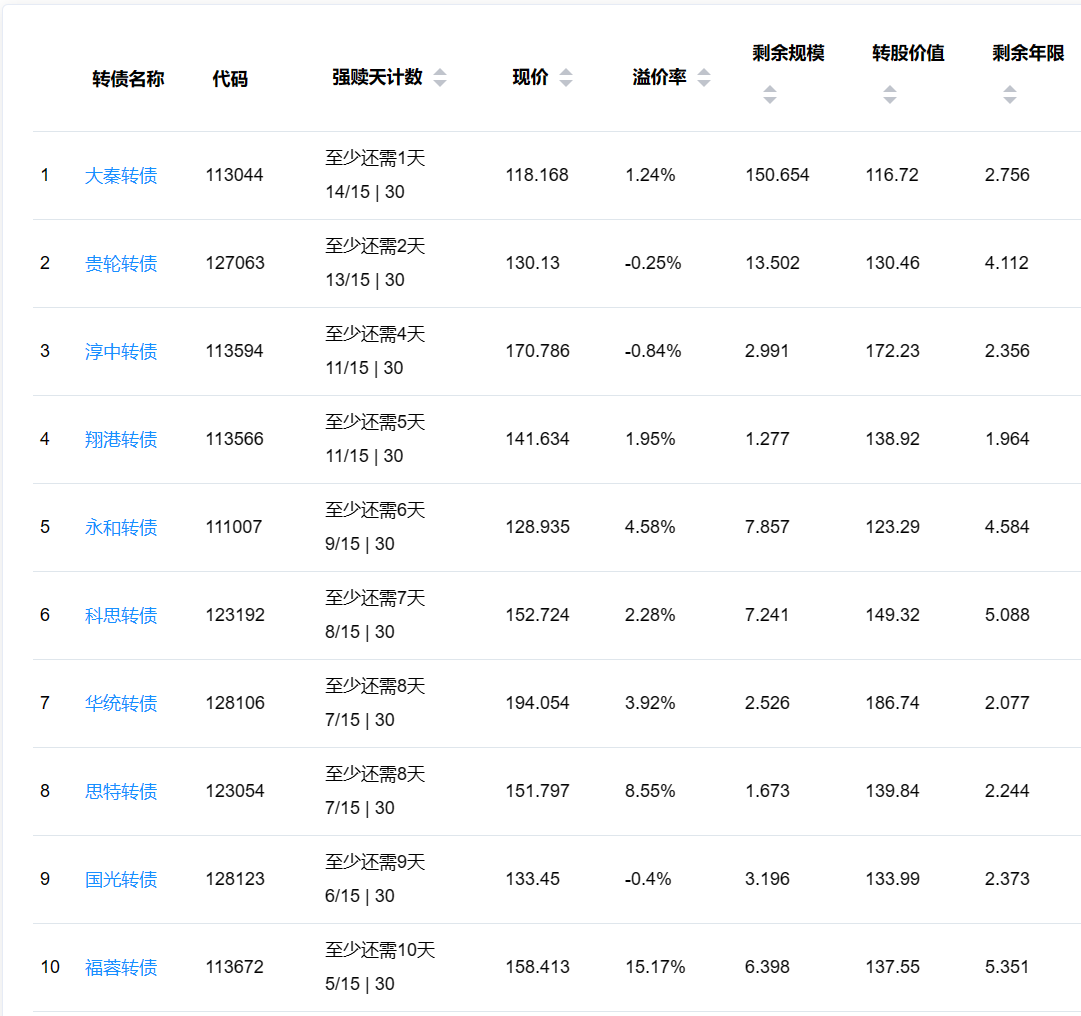1081x1016 pixels.
Task: Sort by 转股价值 using its arrows
Action: 889,95
